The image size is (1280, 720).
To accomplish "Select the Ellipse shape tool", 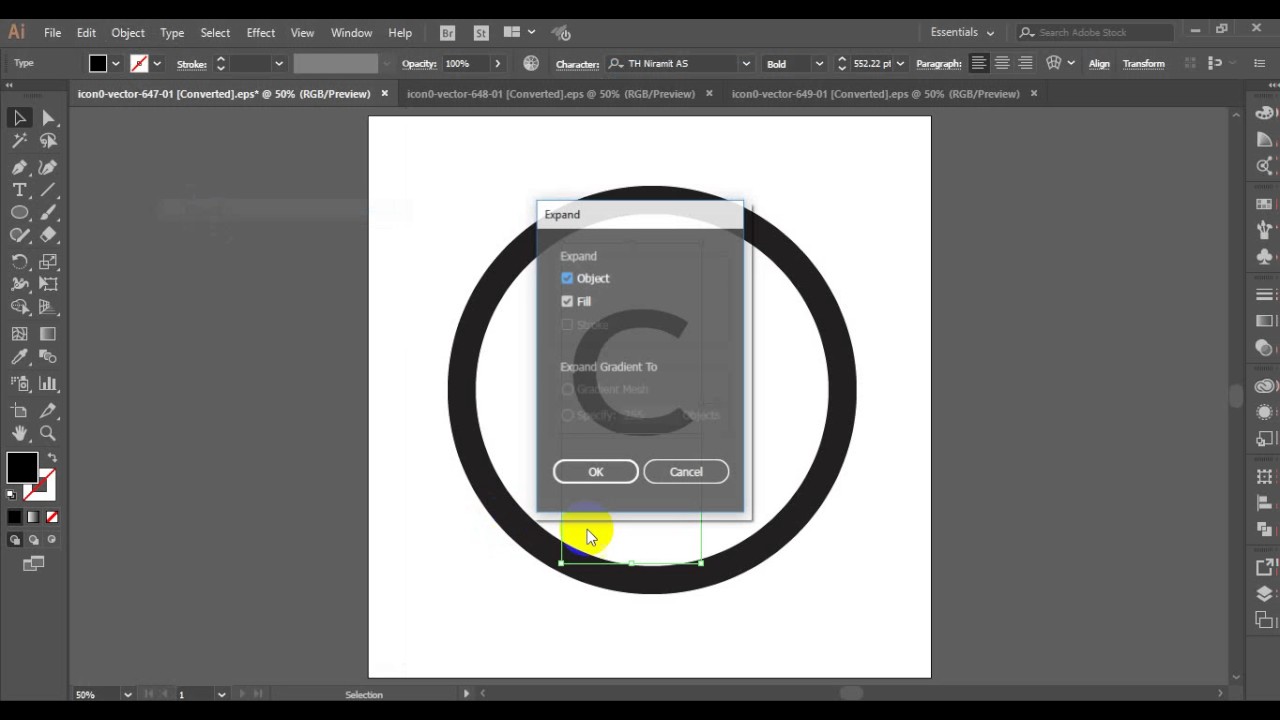I will tap(19, 212).
